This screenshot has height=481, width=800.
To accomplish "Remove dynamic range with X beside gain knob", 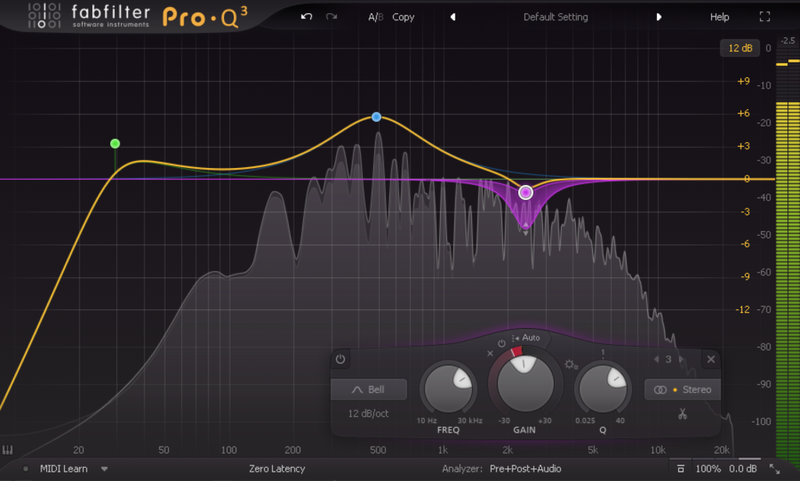I will point(490,353).
